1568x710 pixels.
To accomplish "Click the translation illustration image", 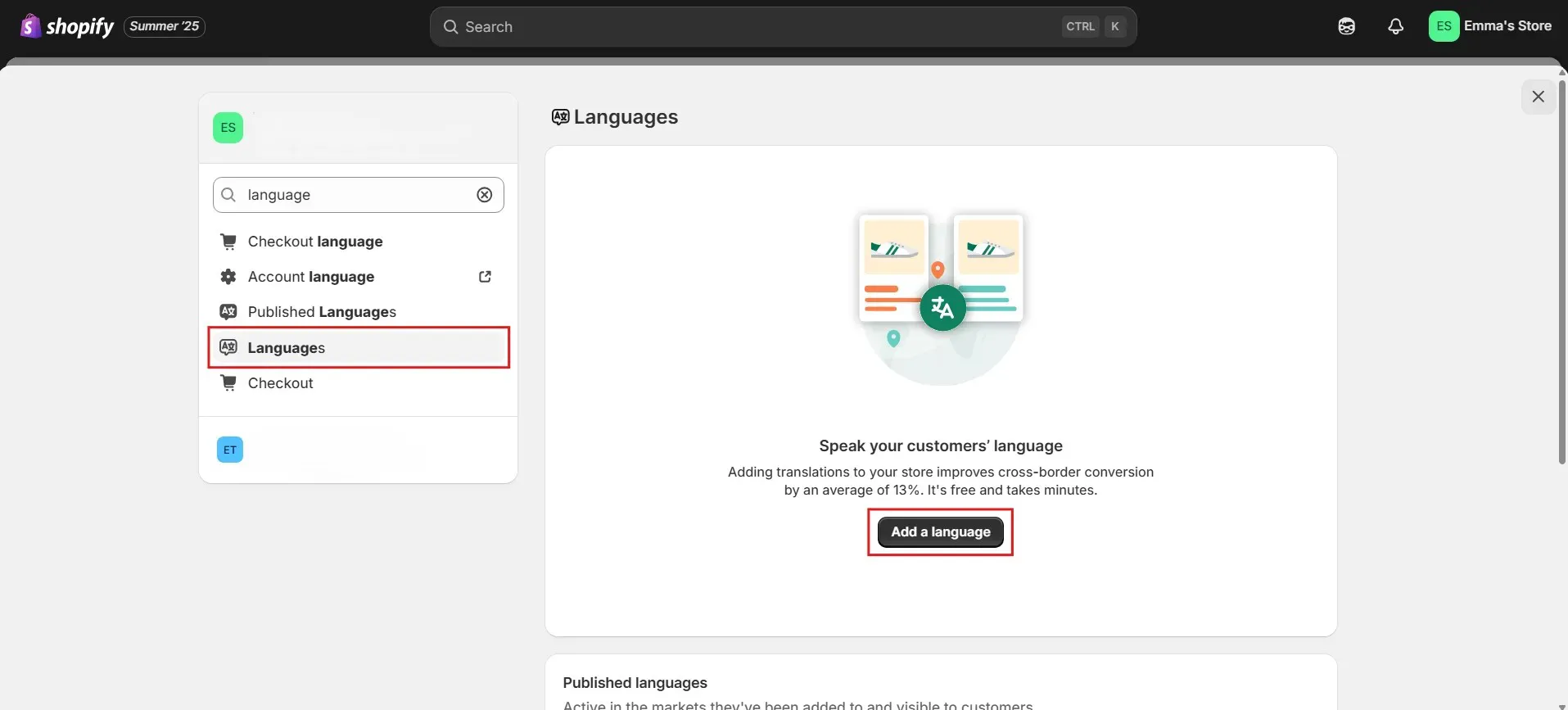I will (x=941, y=299).
